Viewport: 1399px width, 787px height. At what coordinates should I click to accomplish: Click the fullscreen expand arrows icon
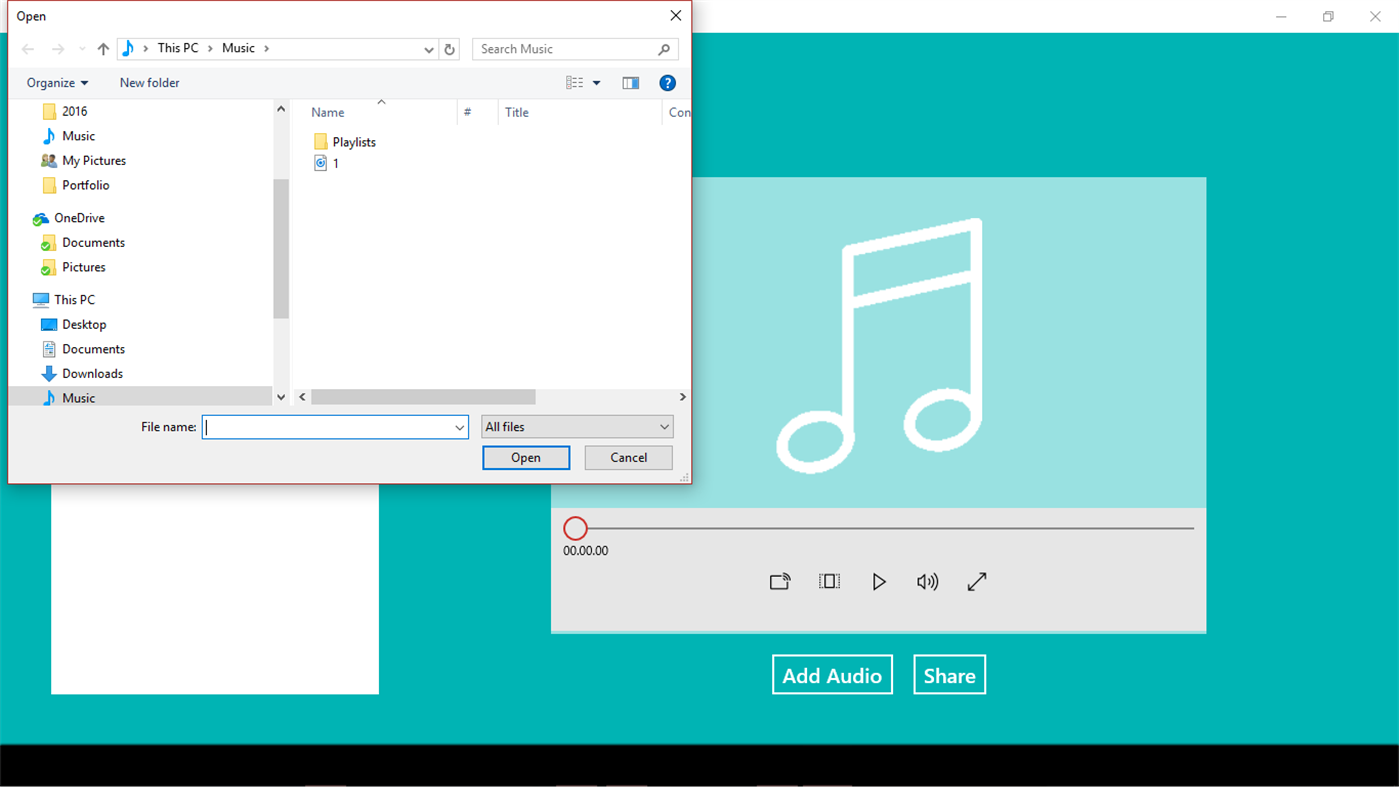point(976,581)
